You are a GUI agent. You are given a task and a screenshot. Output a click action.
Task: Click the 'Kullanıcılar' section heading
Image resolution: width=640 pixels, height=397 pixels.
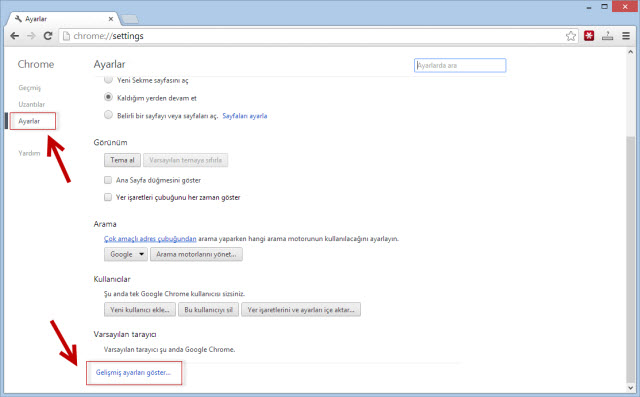tap(112, 279)
